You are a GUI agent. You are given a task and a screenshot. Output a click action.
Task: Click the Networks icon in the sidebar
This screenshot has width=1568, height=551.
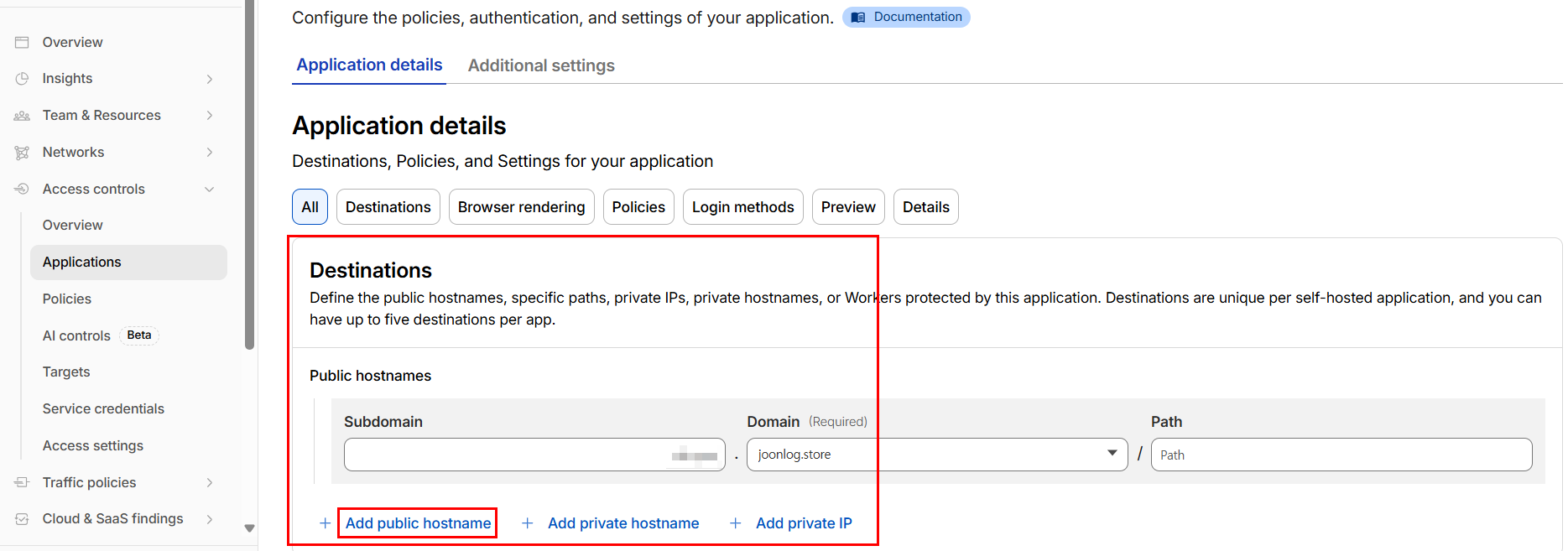click(x=22, y=153)
